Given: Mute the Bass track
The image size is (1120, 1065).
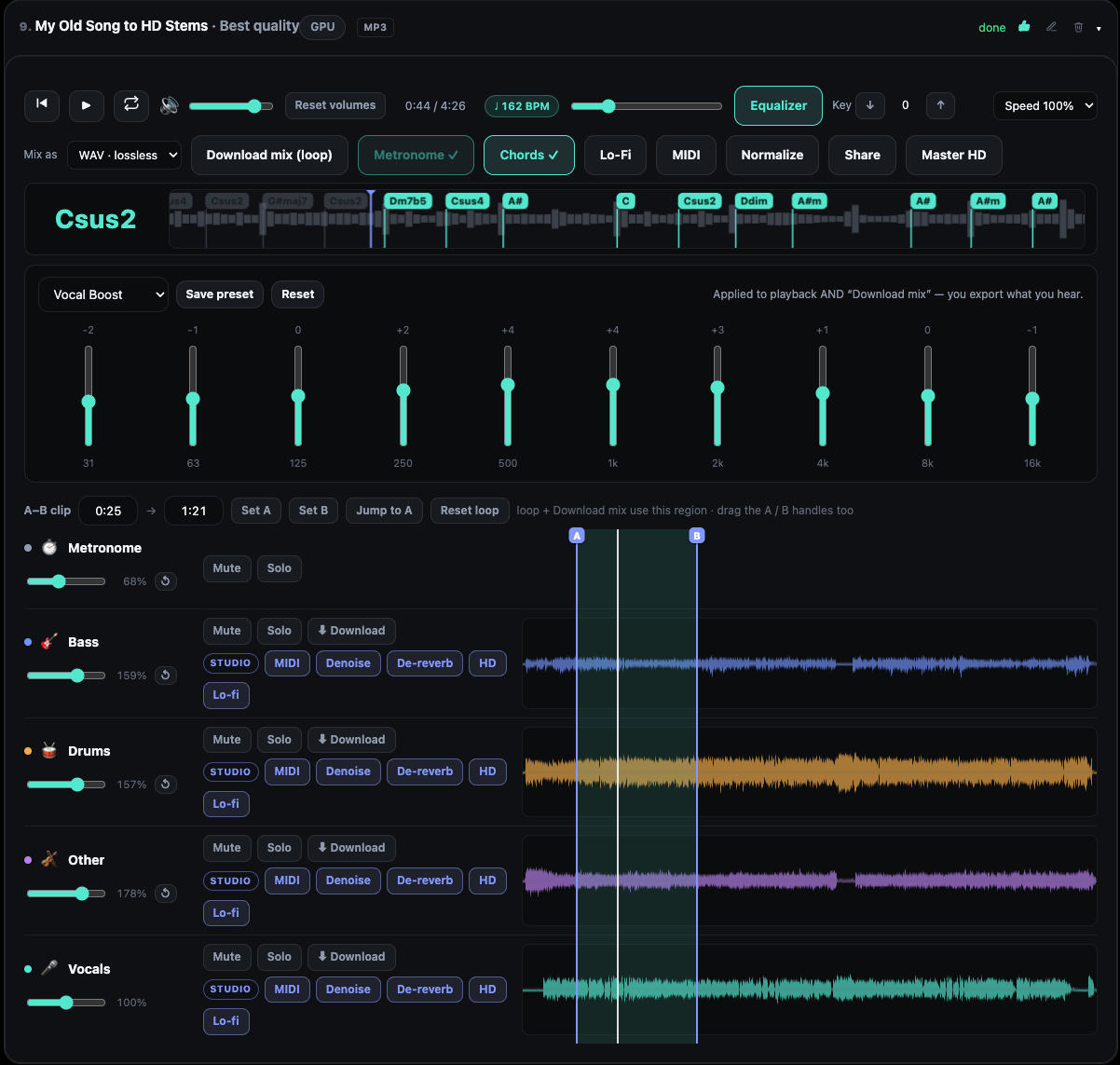Looking at the screenshot, I should click(227, 631).
